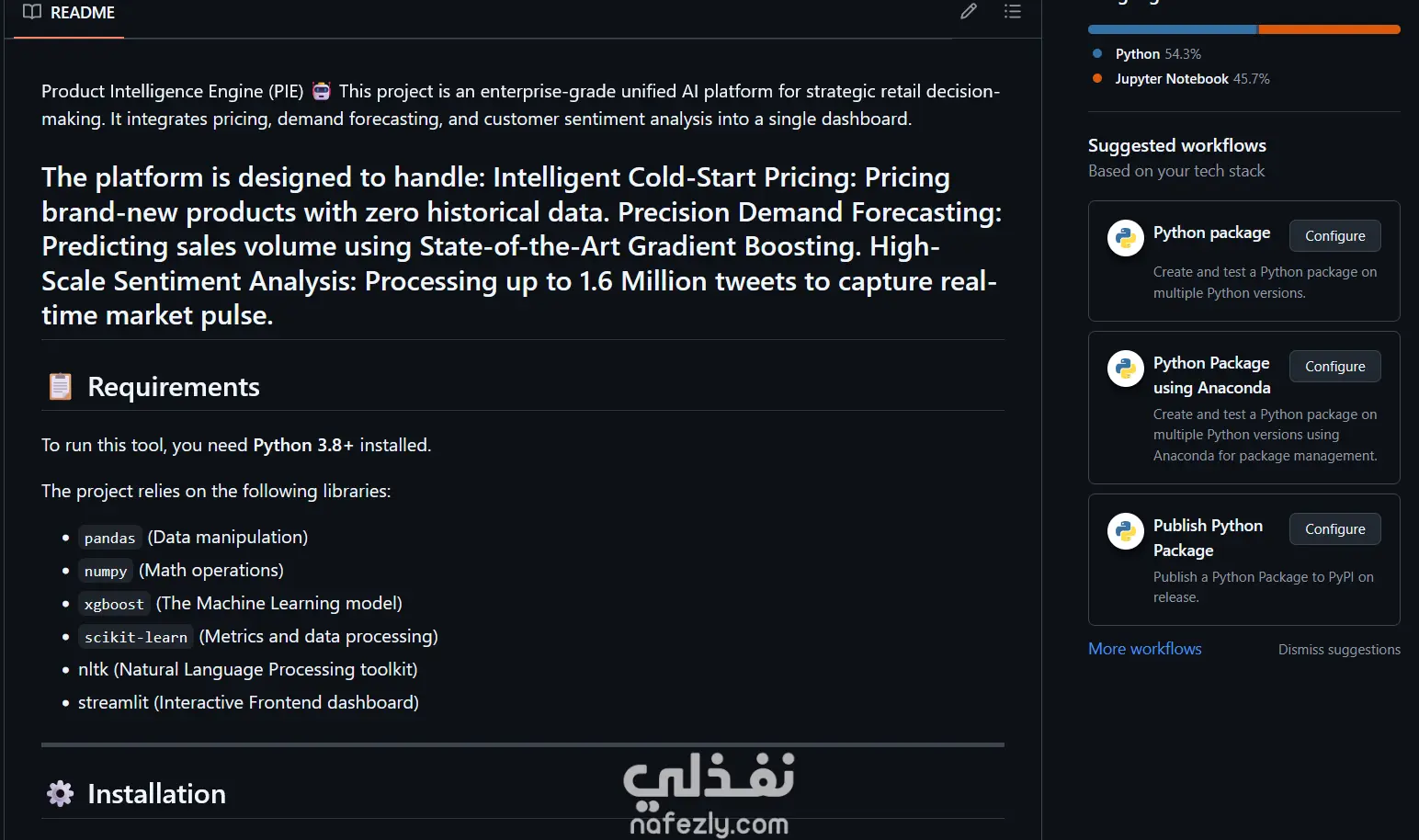Click the Jupyter Notebook 45.7% link
This screenshot has height=840, width=1419.
click(1191, 79)
